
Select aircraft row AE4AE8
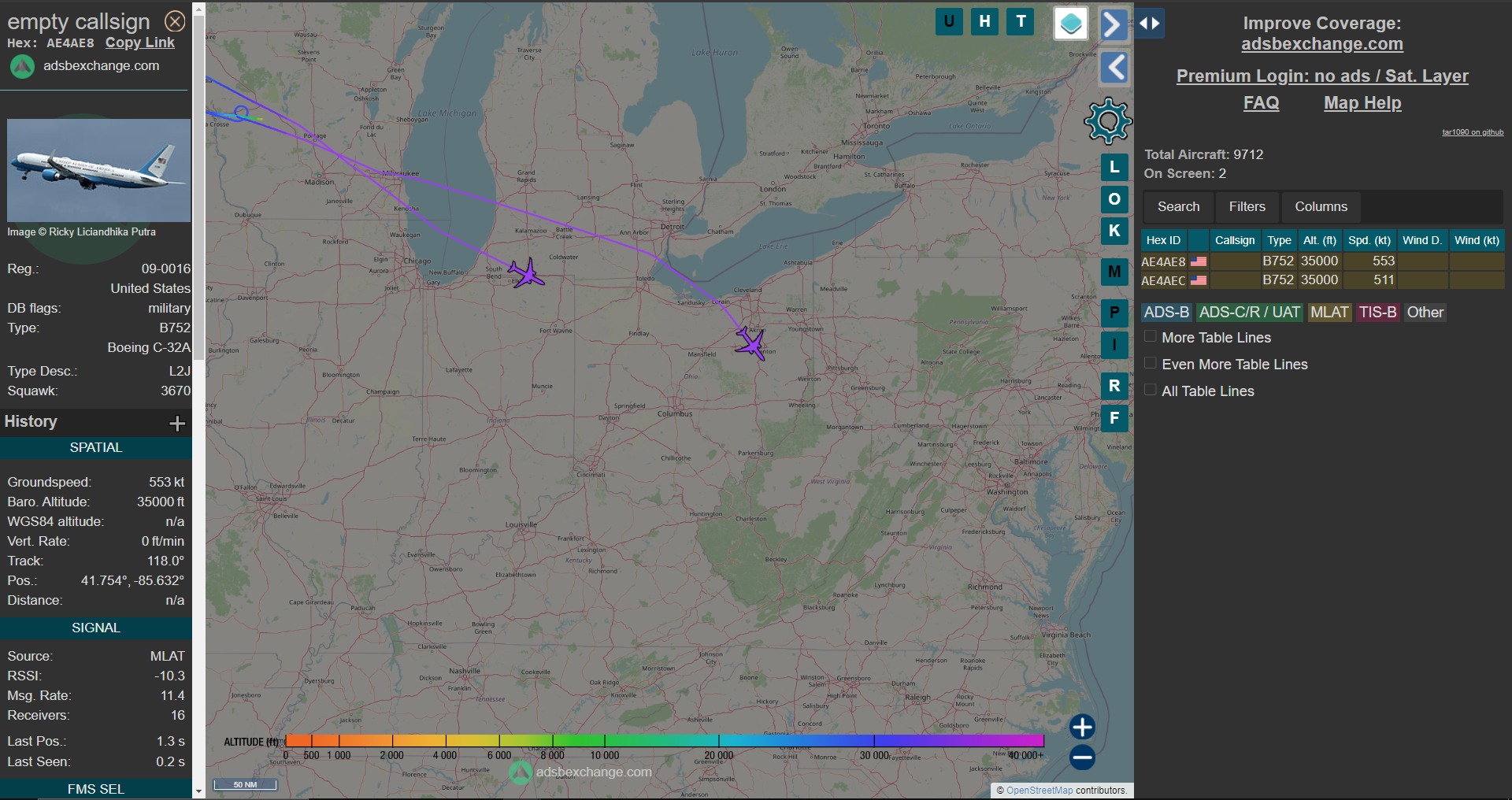tap(1322, 261)
